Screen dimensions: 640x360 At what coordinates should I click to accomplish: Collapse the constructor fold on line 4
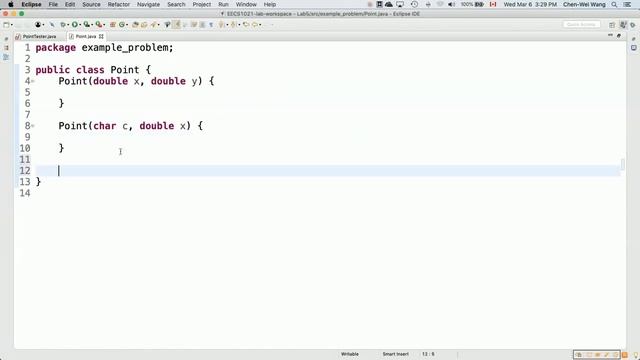pos(33,81)
